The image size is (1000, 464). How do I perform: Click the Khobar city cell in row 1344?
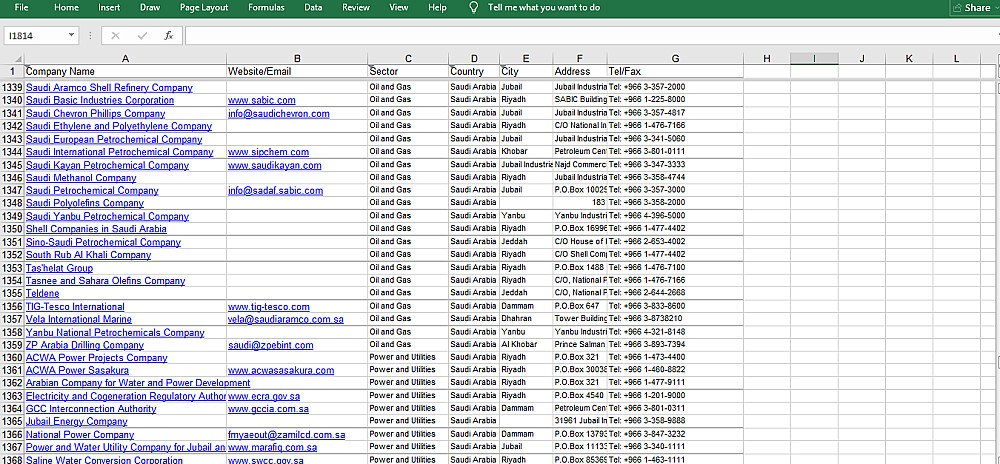pos(526,151)
